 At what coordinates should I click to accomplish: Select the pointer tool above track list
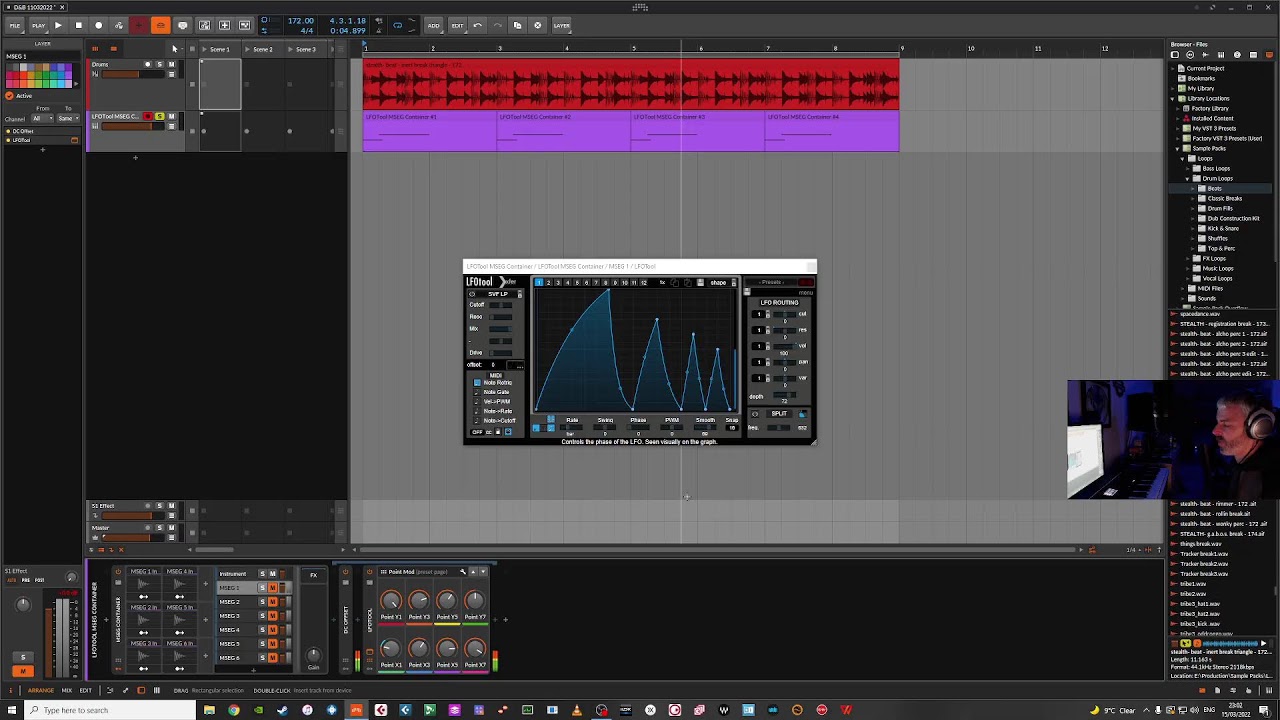(x=174, y=49)
